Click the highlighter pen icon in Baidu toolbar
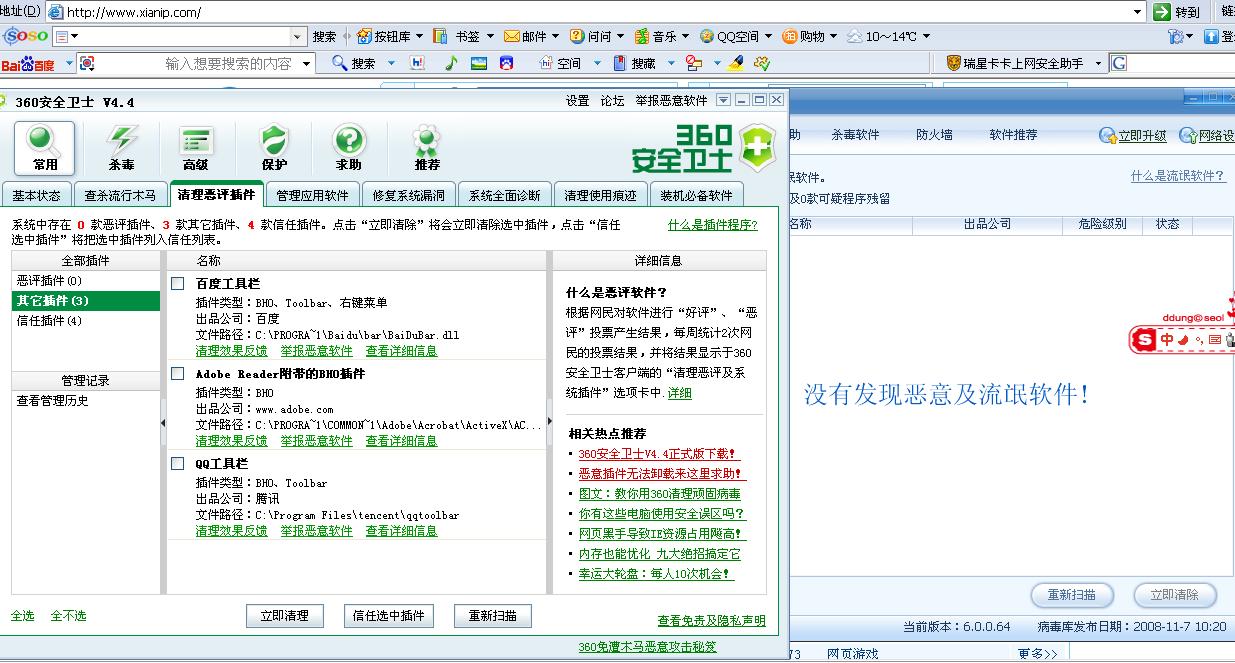Image resolution: width=1235 pixels, height=663 pixels. coord(735,63)
